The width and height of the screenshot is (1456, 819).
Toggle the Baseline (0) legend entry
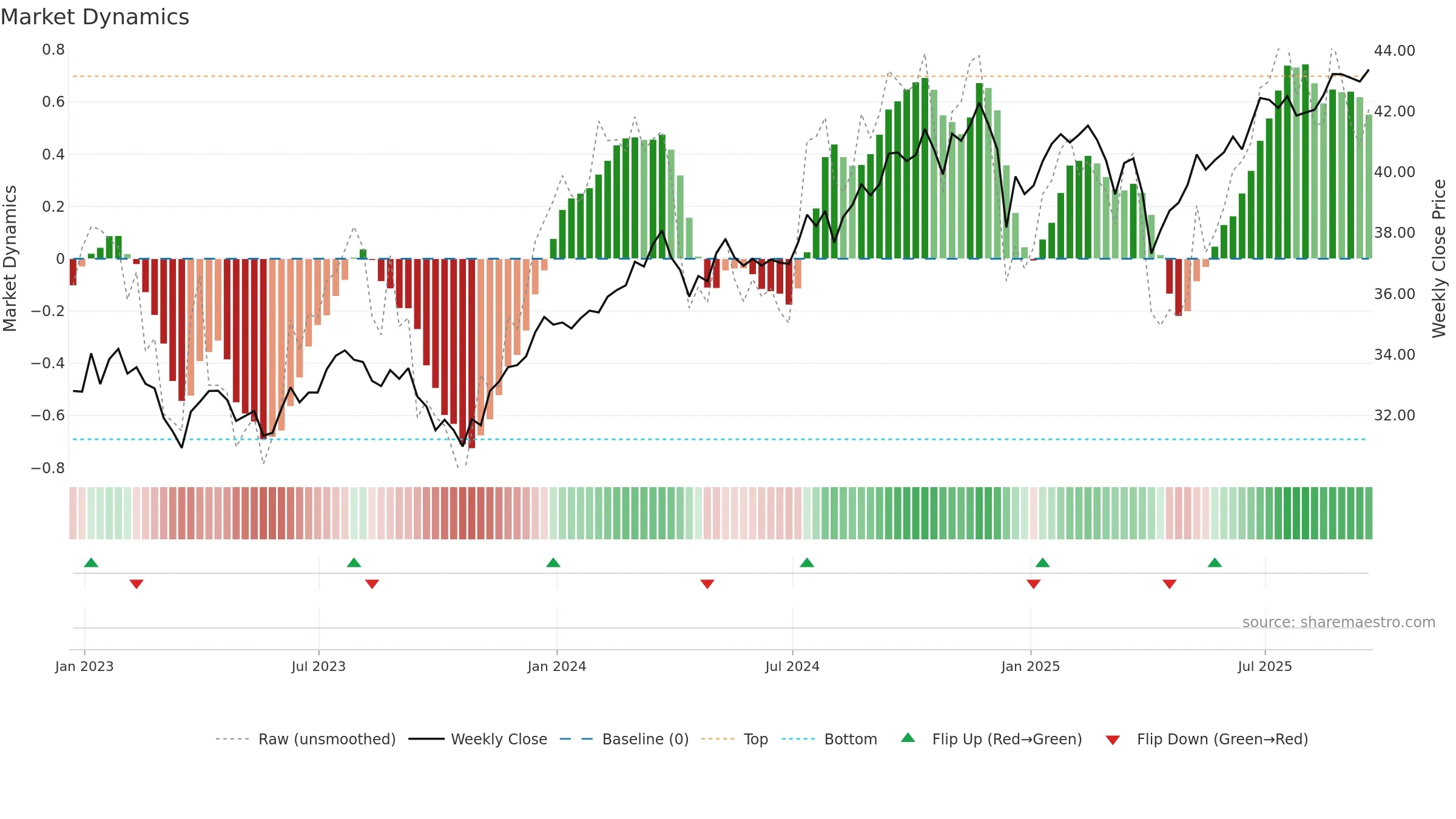coord(624,740)
